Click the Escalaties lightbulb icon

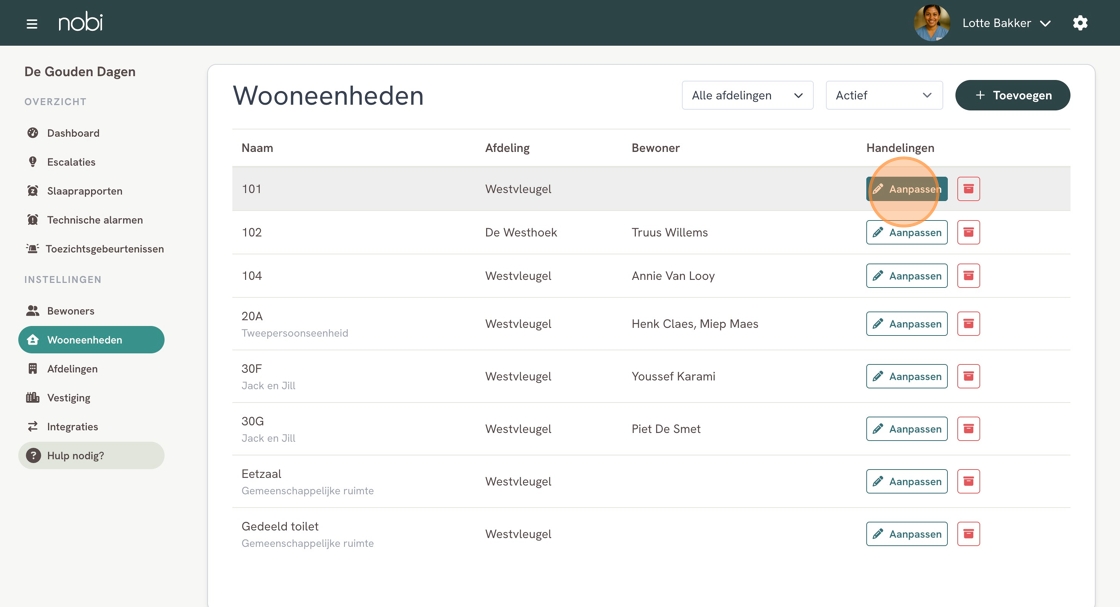tap(33, 162)
